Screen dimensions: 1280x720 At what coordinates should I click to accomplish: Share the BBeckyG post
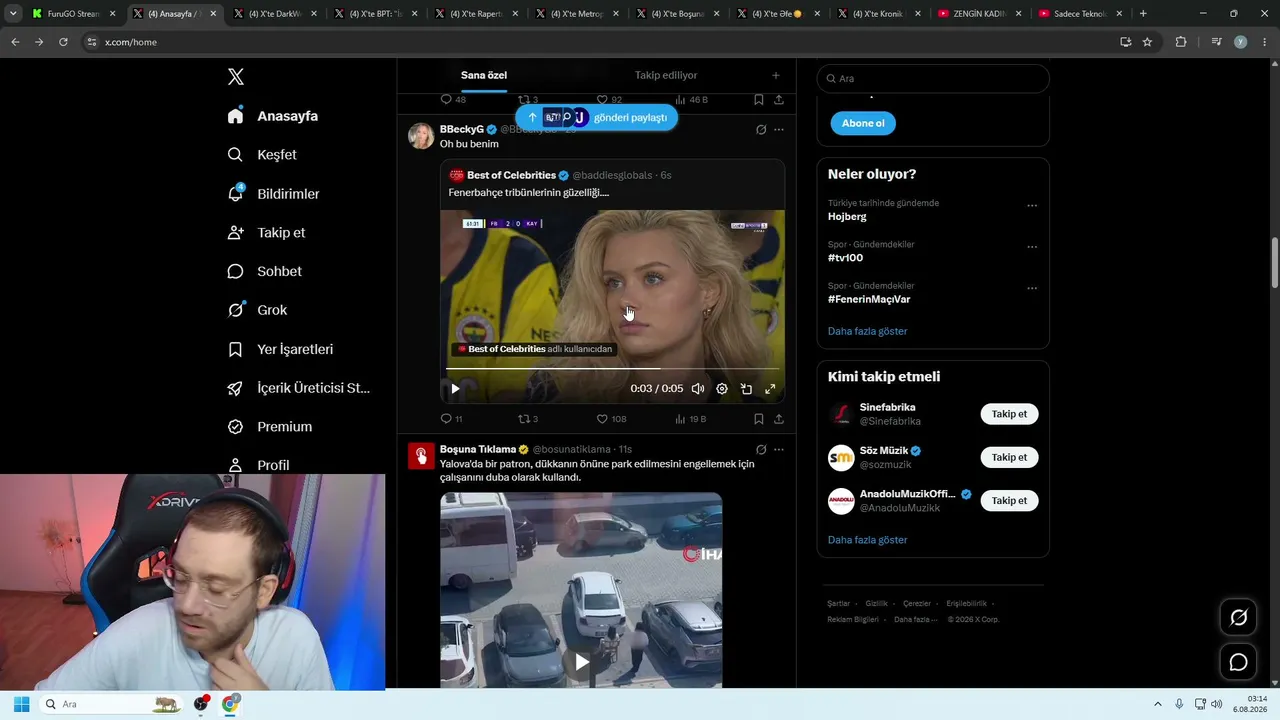pos(779,419)
